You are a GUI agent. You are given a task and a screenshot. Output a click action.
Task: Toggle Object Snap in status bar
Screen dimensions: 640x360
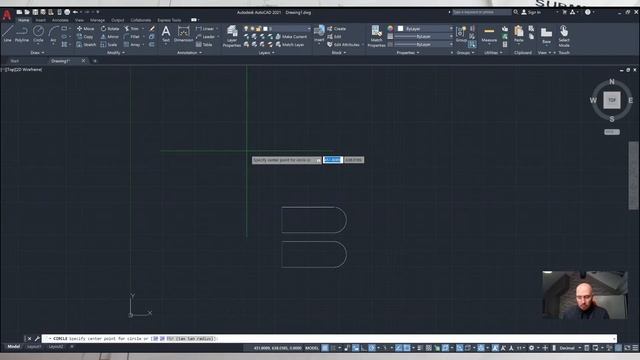pos(407,348)
